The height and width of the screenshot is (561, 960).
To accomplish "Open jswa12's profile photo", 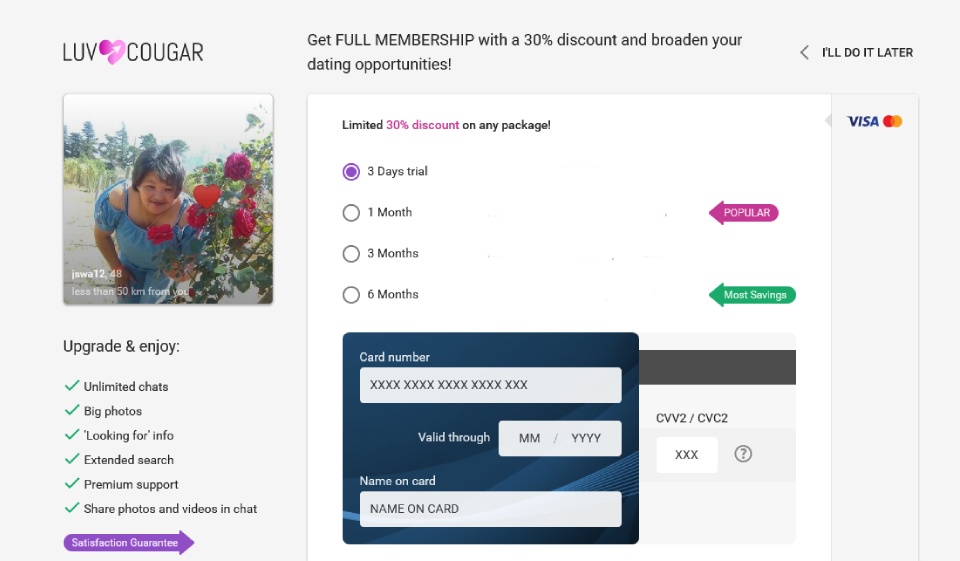I will point(168,199).
